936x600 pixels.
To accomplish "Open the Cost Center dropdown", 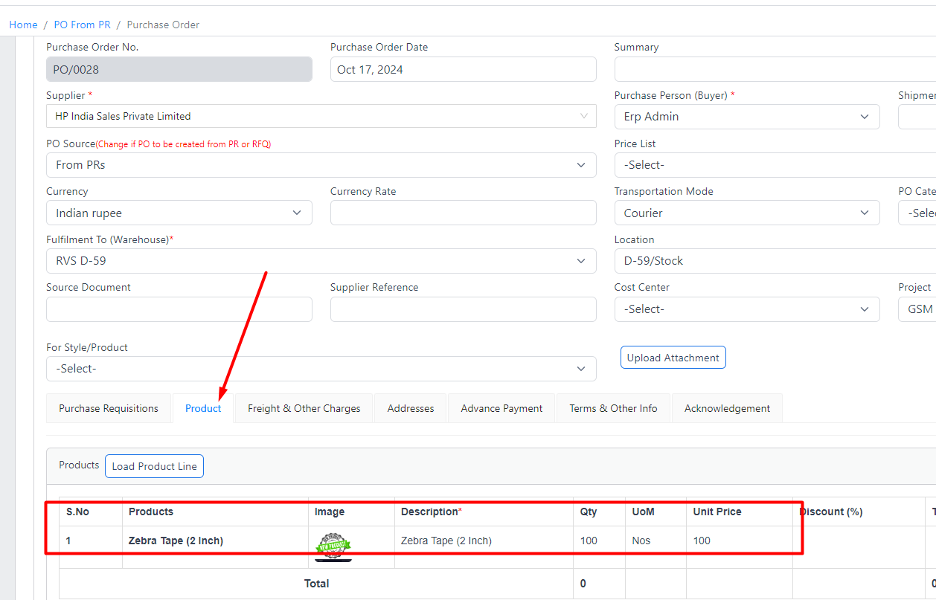I will click(746, 309).
